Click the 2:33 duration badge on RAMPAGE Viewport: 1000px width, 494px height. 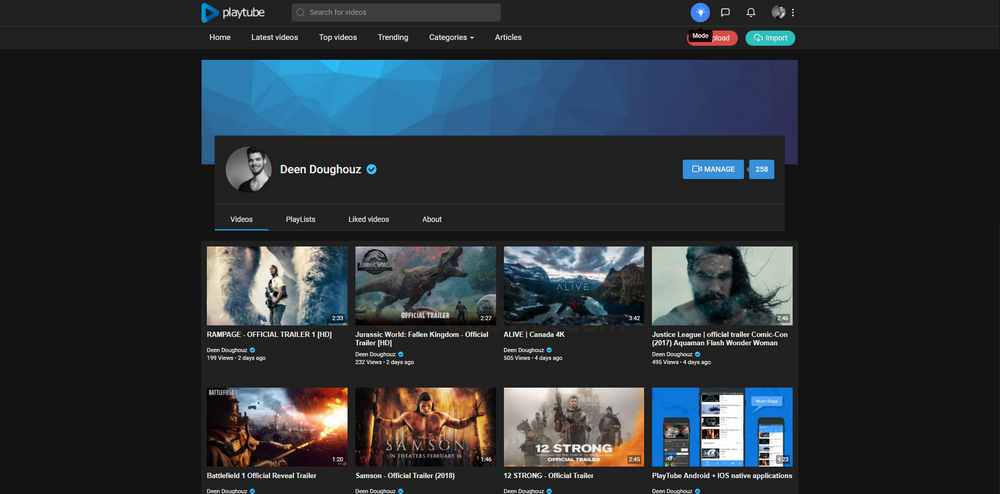[x=337, y=318]
